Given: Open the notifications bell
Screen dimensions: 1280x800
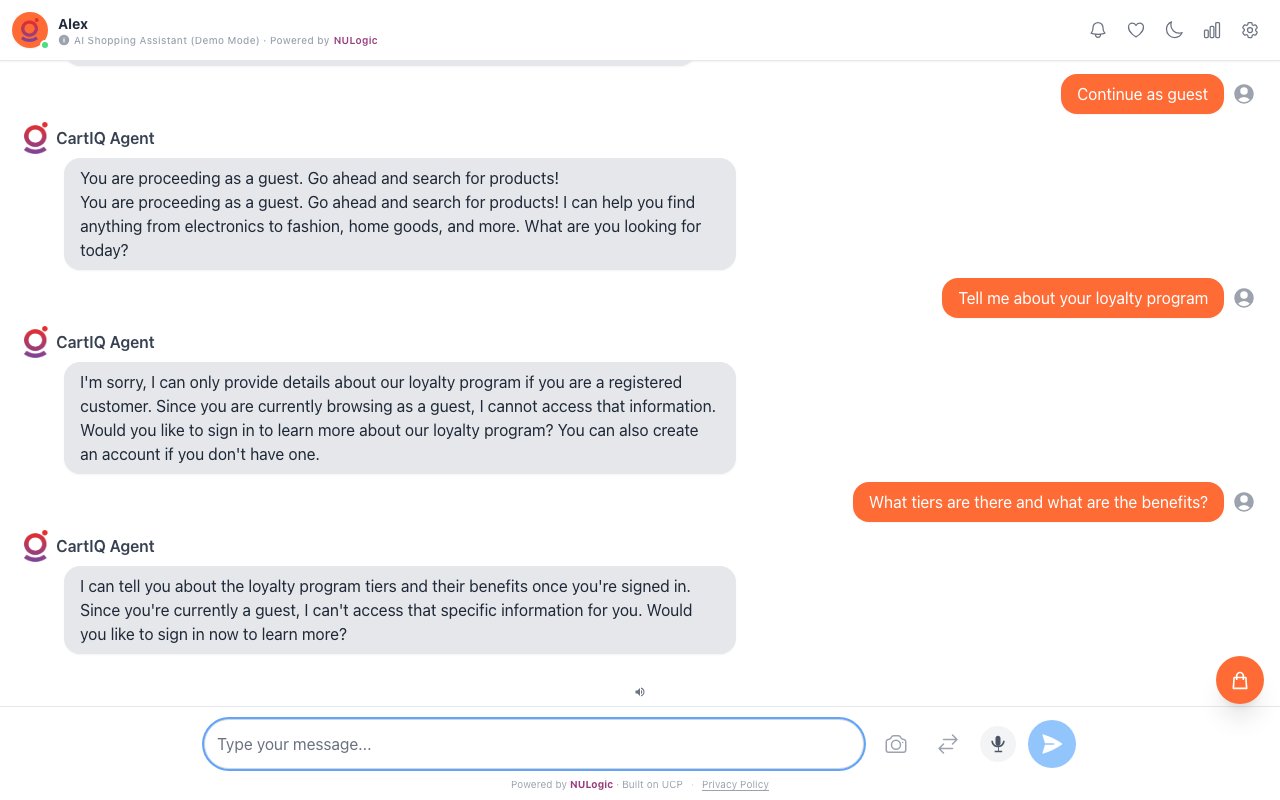Looking at the screenshot, I should (1098, 30).
